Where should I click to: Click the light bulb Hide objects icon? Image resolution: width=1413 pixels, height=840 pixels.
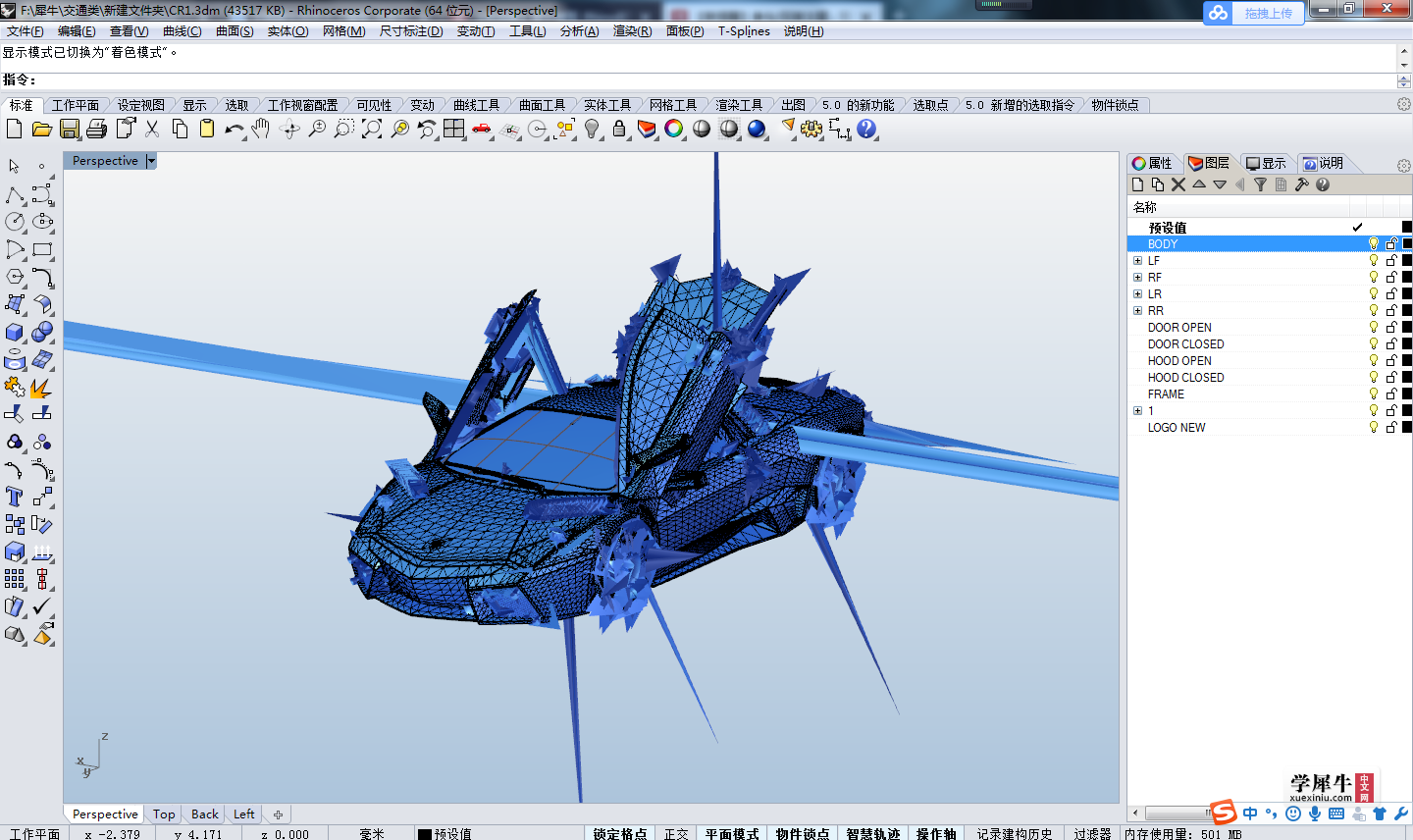point(592,129)
